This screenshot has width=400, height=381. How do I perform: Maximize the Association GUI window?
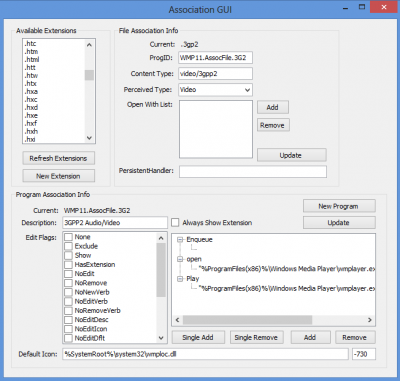tap(362, 7)
